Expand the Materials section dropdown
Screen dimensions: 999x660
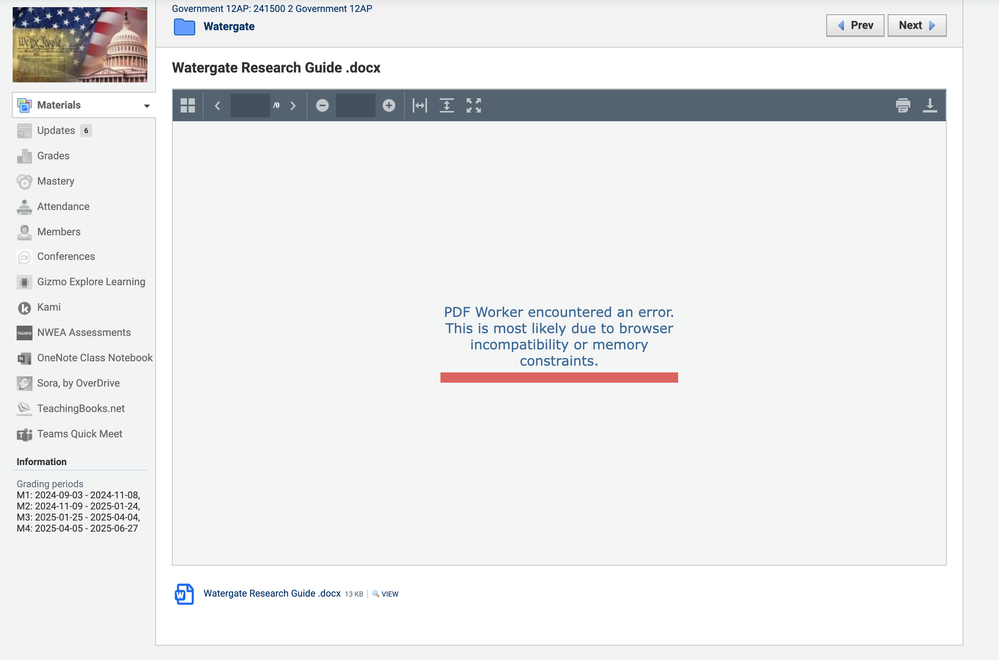click(145, 104)
